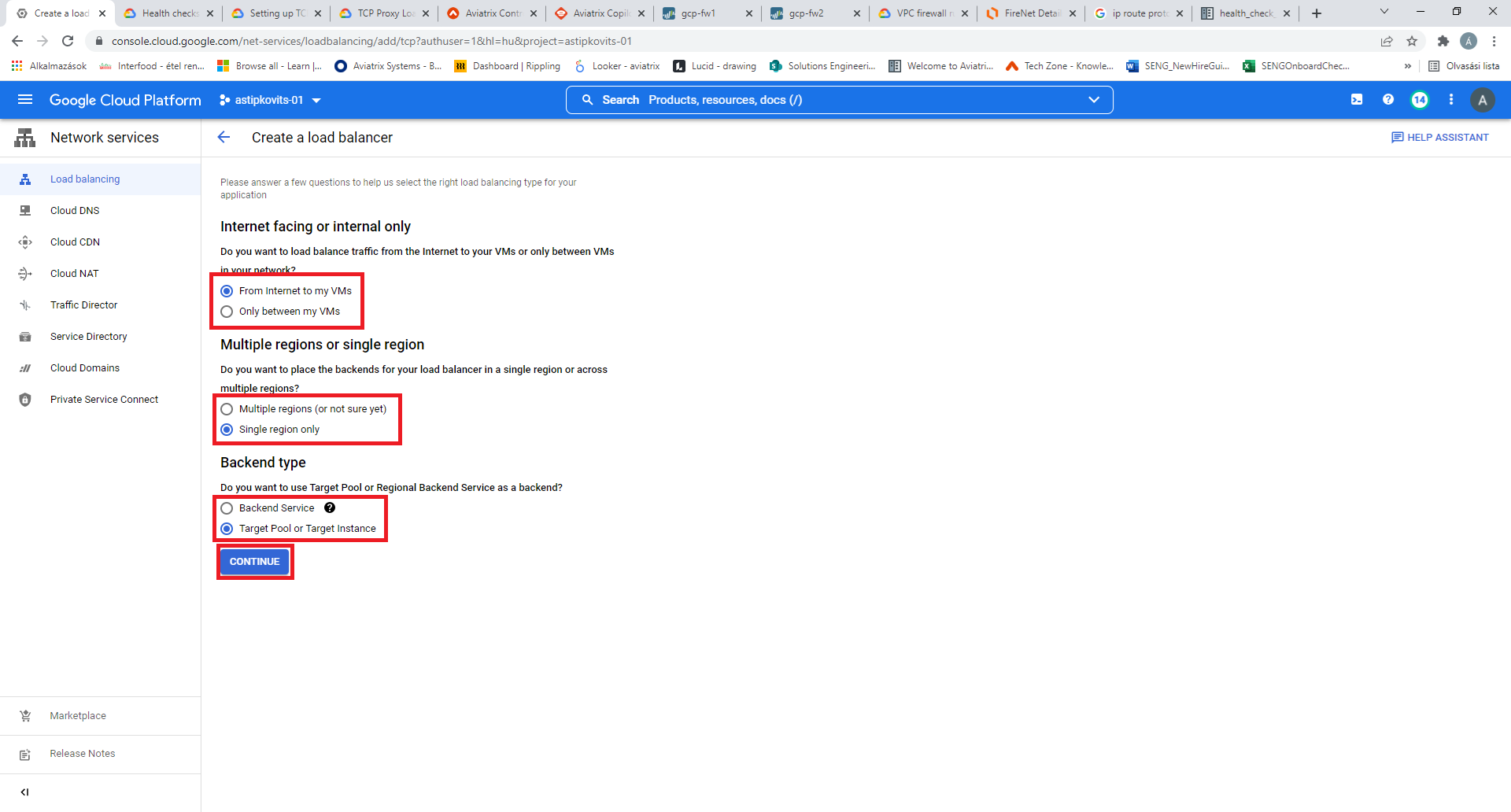The width and height of the screenshot is (1511, 812).
Task: Open the help question mark icon in header
Action: 1388,100
